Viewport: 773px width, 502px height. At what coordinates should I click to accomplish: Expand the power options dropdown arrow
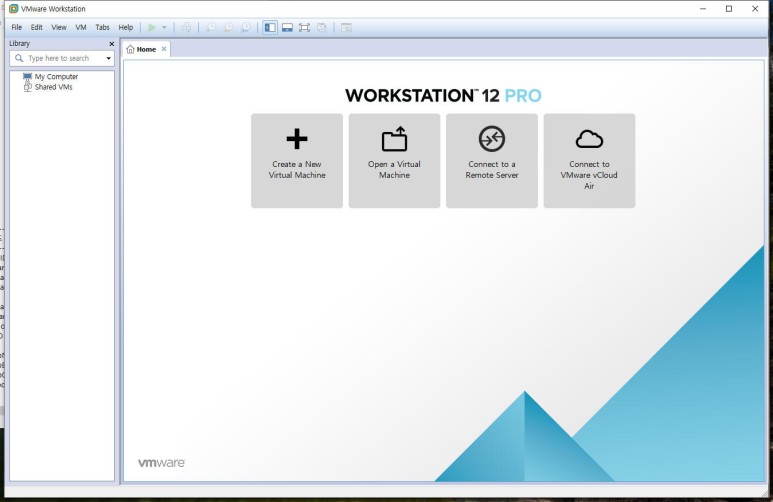164,28
